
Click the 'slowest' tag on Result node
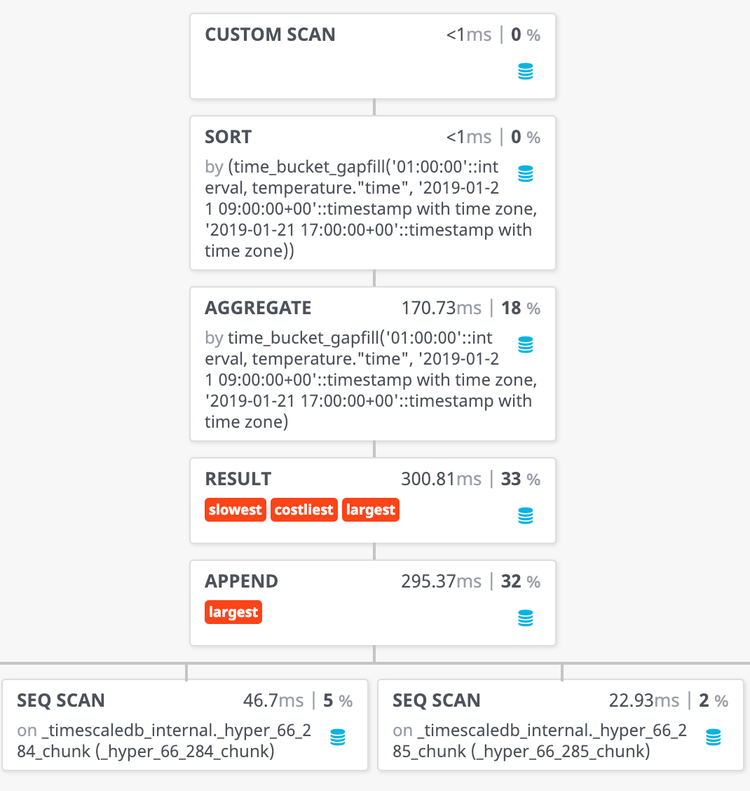[x=235, y=510]
